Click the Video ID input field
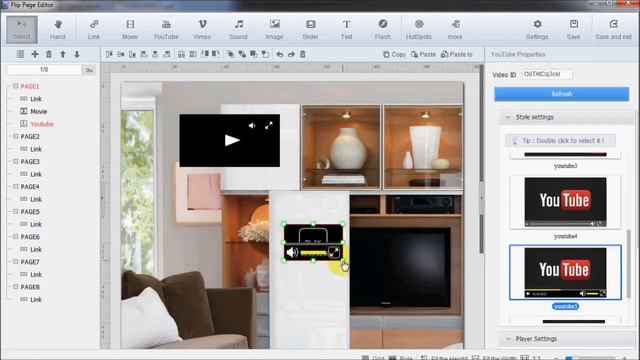 click(547, 74)
